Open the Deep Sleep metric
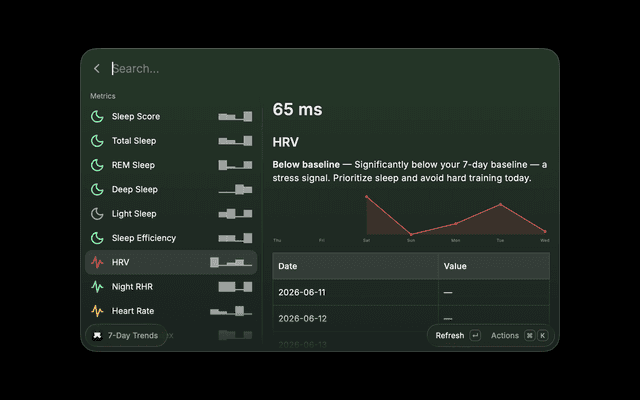The image size is (640, 400). (171, 189)
